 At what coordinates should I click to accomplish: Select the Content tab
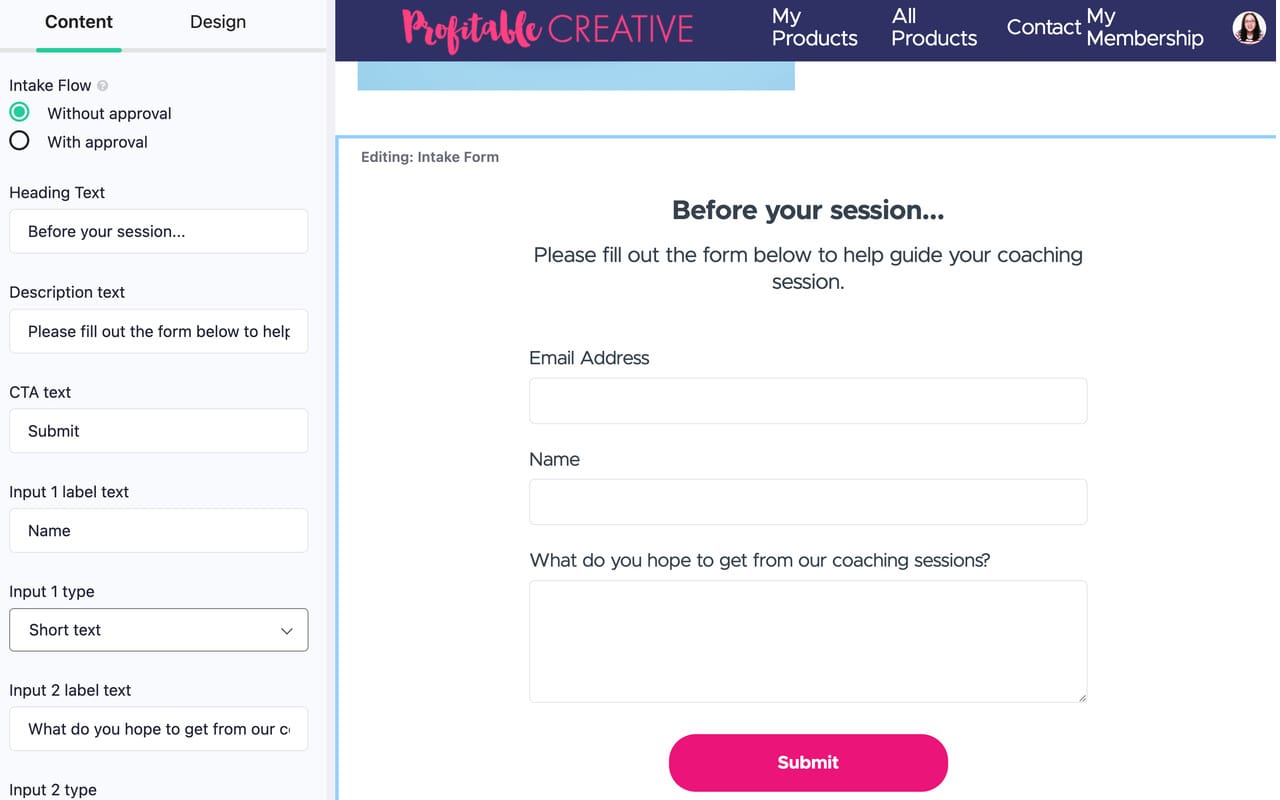tap(79, 21)
